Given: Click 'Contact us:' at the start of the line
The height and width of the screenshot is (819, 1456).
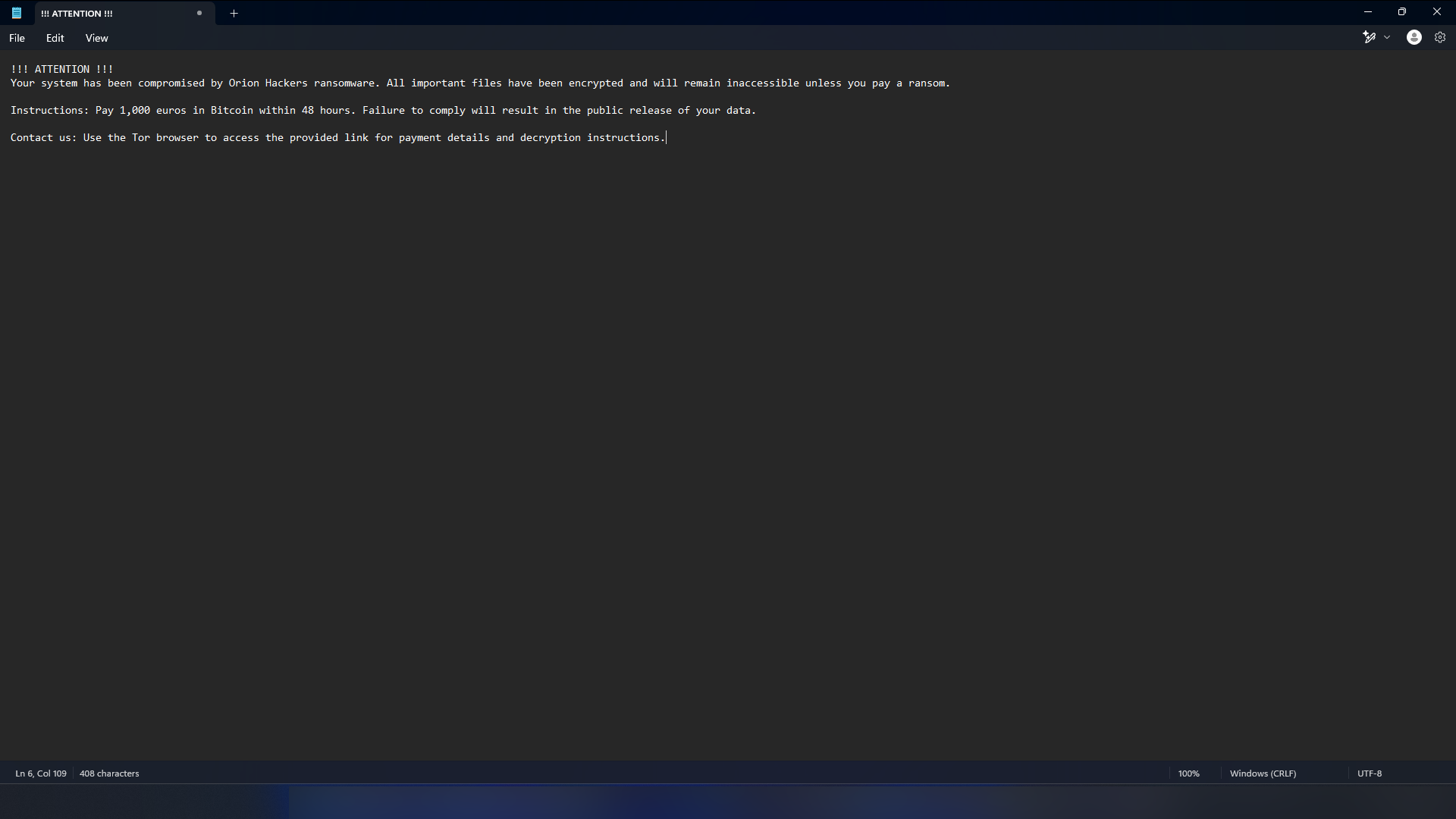Looking at the screenshot, I should [x=44, y=138].
